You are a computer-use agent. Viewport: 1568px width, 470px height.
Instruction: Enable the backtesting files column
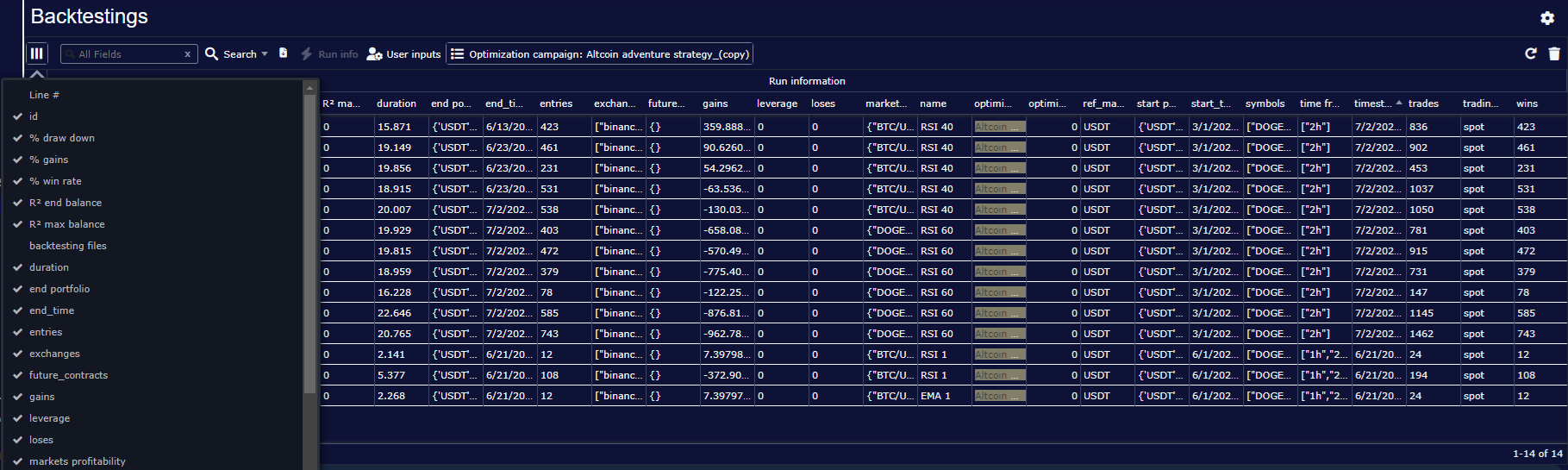(x=68, y=246)
